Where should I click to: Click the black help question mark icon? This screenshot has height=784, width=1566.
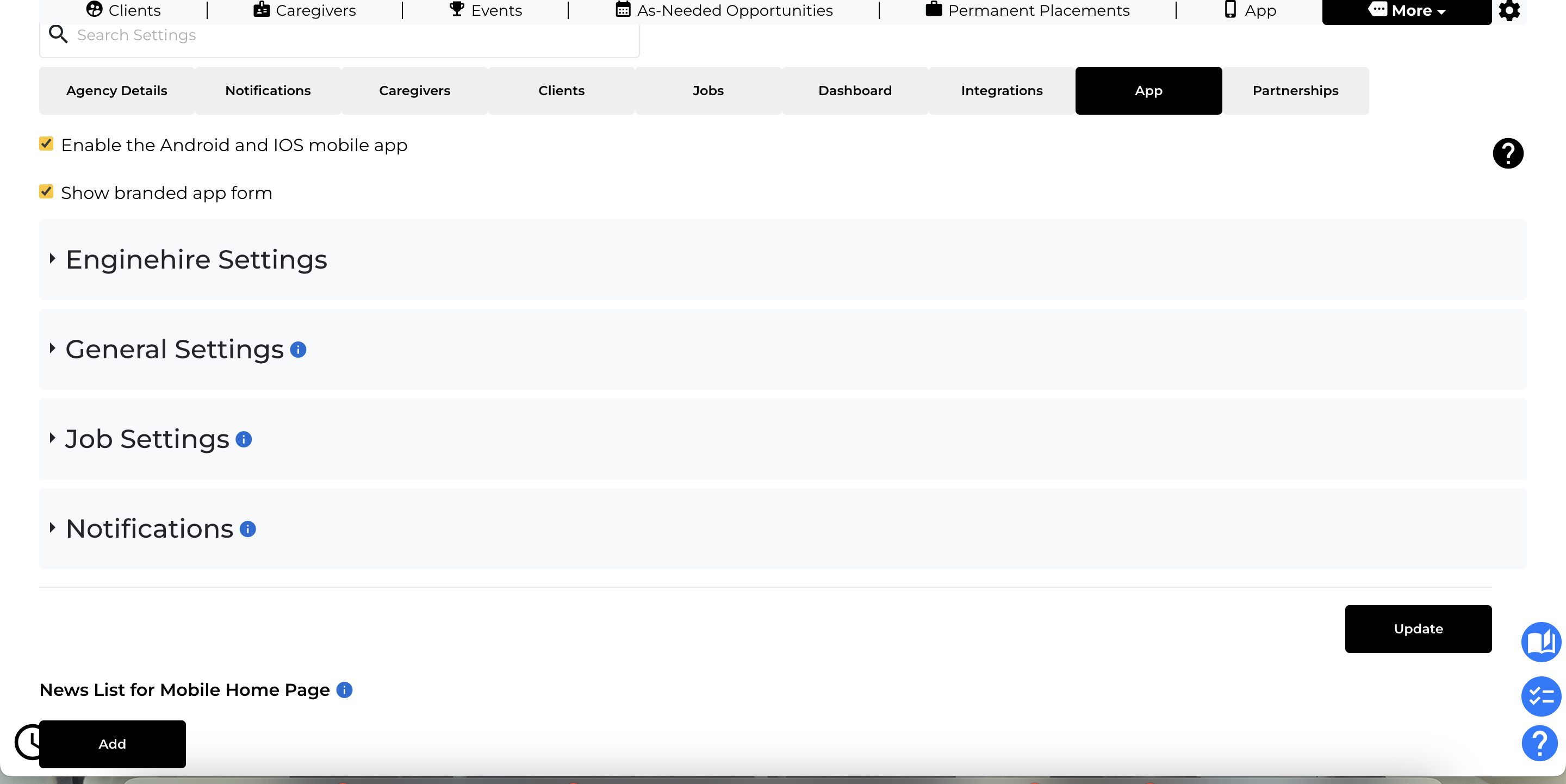tap(1508, 153)
